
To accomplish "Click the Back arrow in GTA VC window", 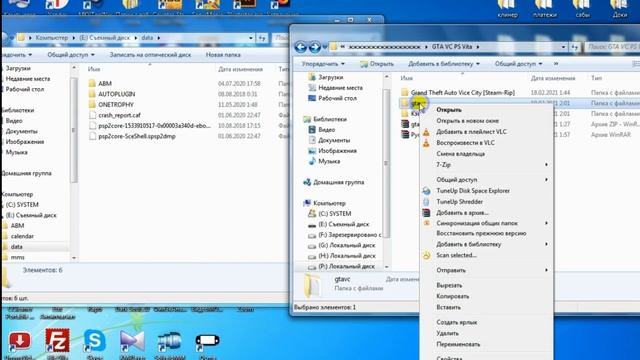I will pyautogui.click(x=301, y=47).
